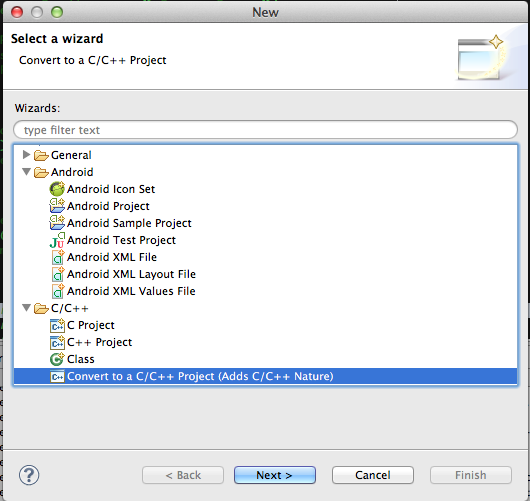Select the green Class wizard icon
Viewport: 530px width, 501px height.
coord(57,359)
